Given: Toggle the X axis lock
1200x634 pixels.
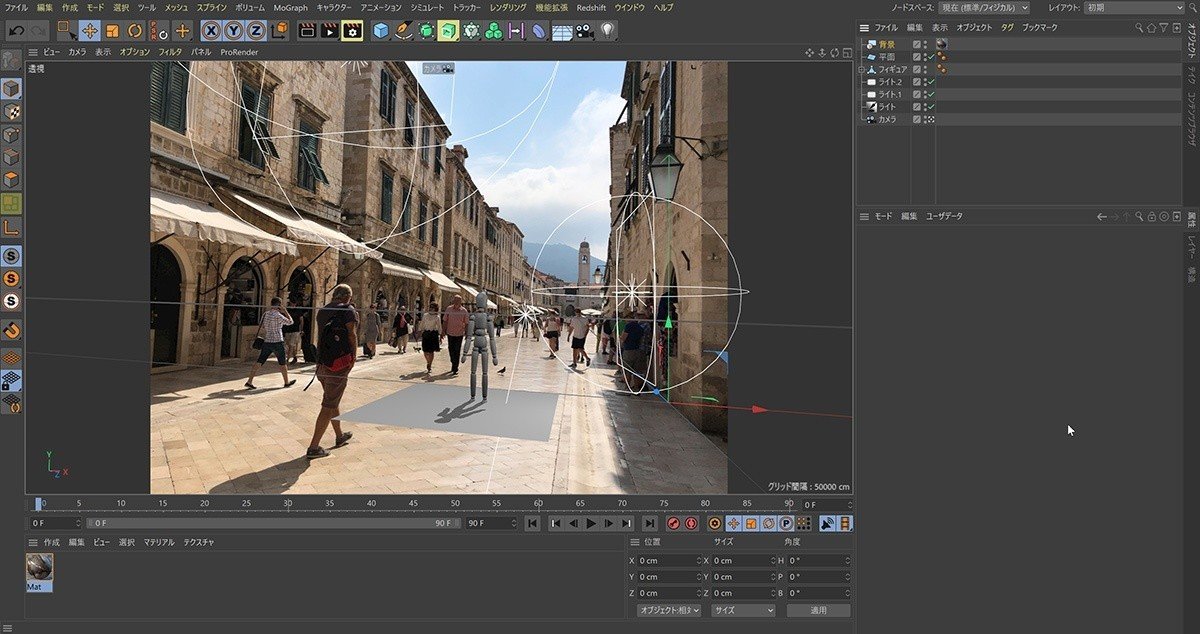Looking at the screenshot, I should (x=211, y=31).
